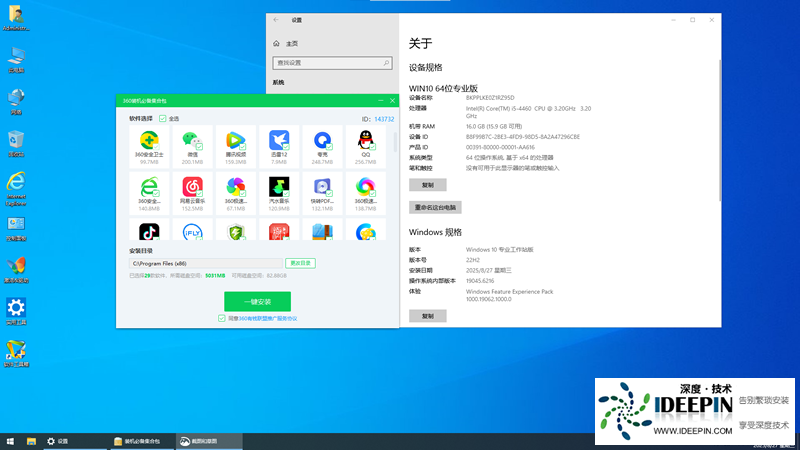The height and width of the screenshot is (450, 800).
Task: Open the 360有钱联盟推广服务协议 link
Action: pyautogui.click(x=268, y=318)
